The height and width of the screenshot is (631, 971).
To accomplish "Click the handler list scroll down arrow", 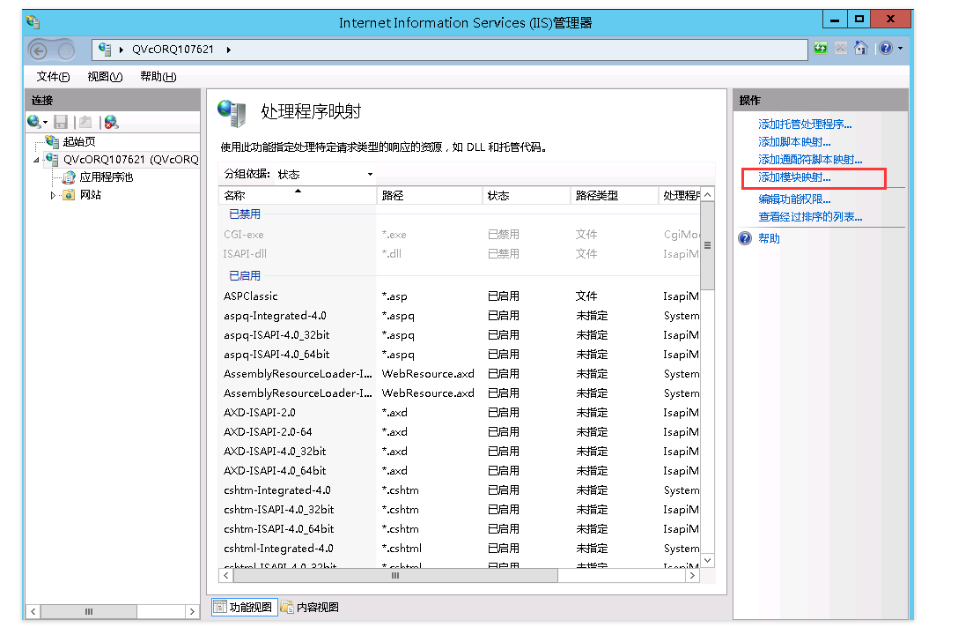I will coord(707,560).
